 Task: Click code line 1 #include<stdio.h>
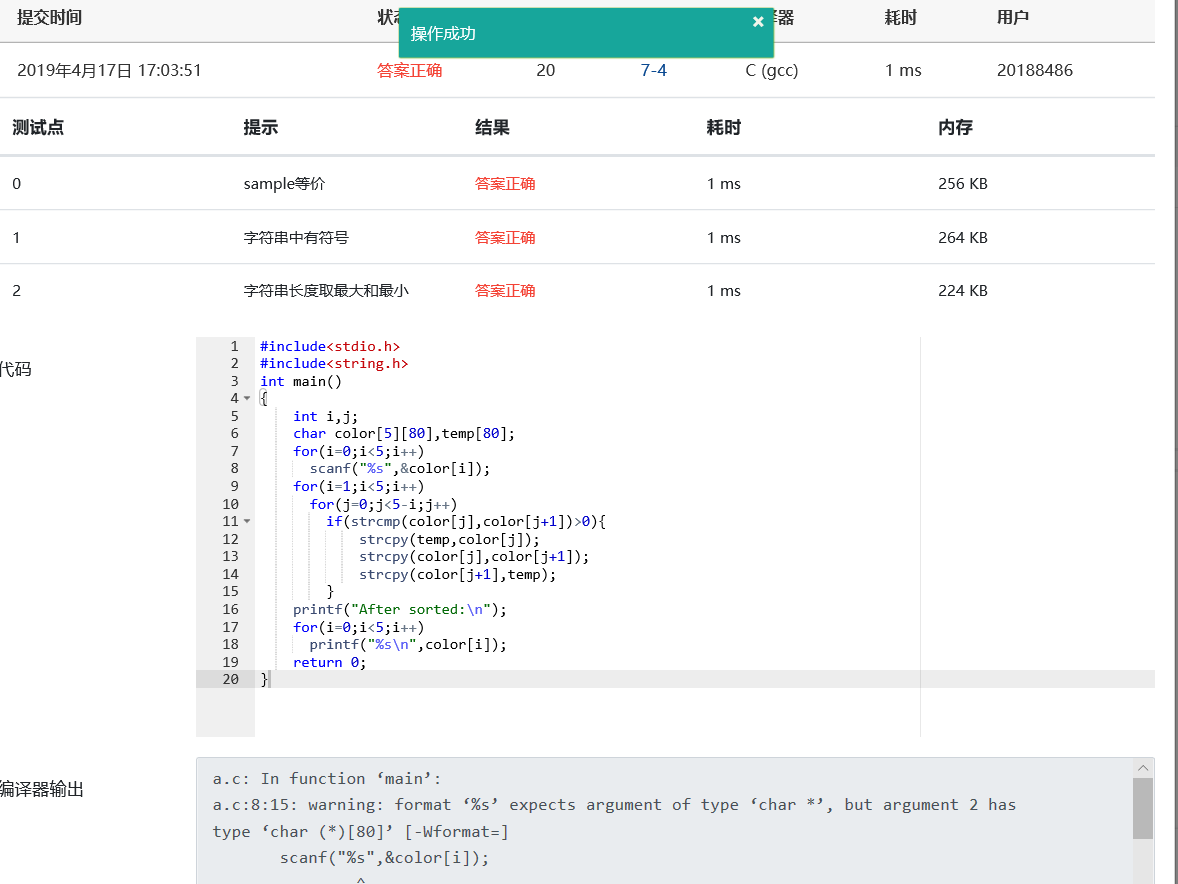[x=330, y=346]
